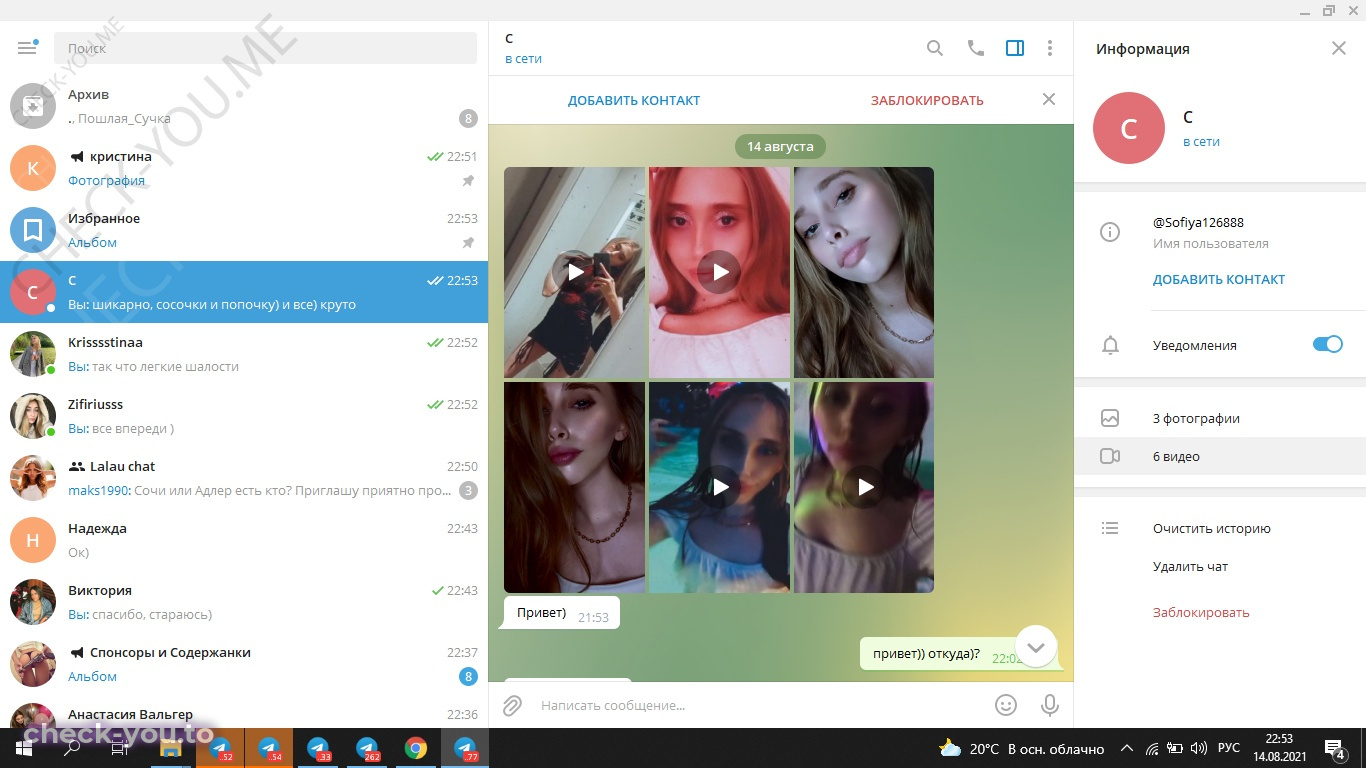
Task: Open the Архив chats row
Action: tap(244, 106)
